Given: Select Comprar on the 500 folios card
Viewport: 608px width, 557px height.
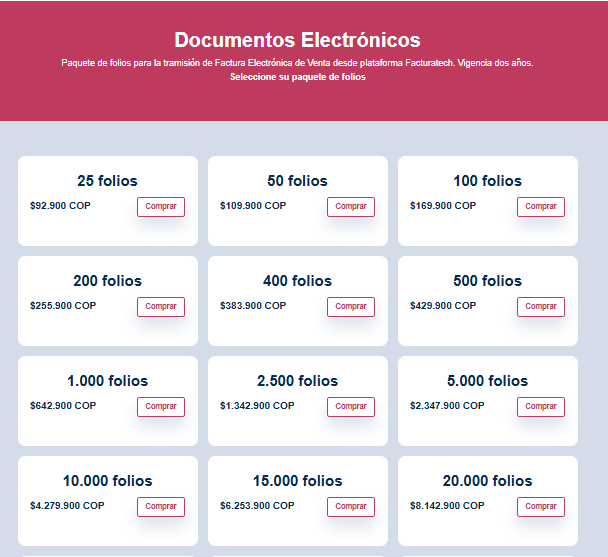Looking at the screenshot, I should (540, 307).
